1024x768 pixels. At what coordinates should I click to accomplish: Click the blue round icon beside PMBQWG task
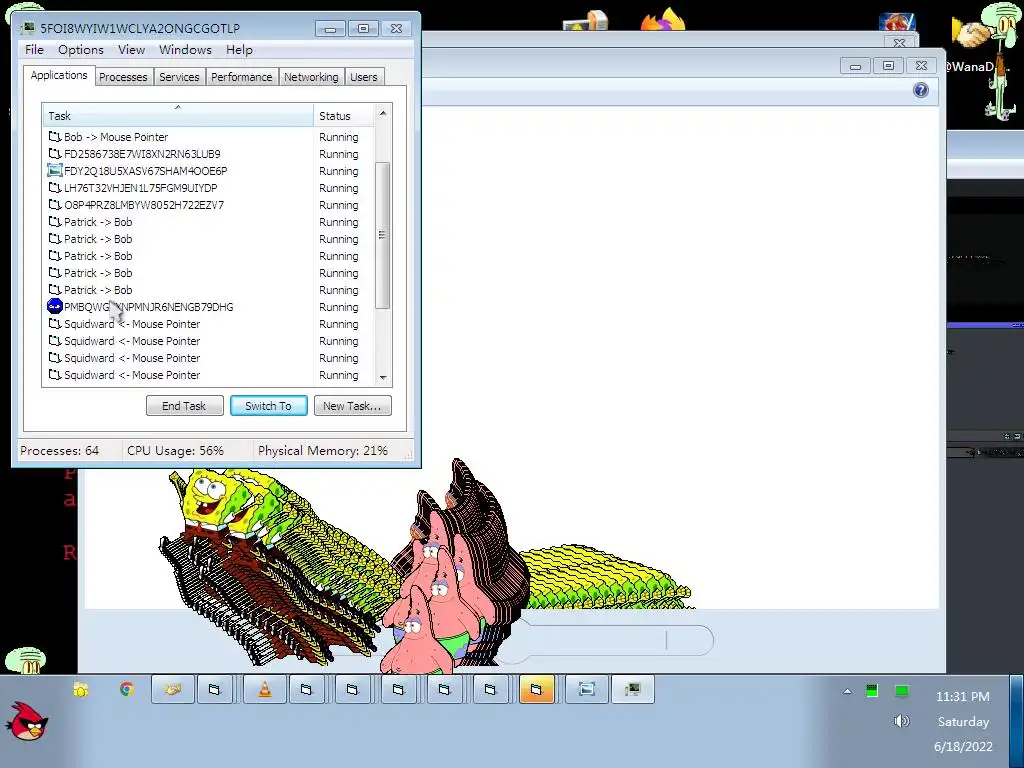pos(55,306)
